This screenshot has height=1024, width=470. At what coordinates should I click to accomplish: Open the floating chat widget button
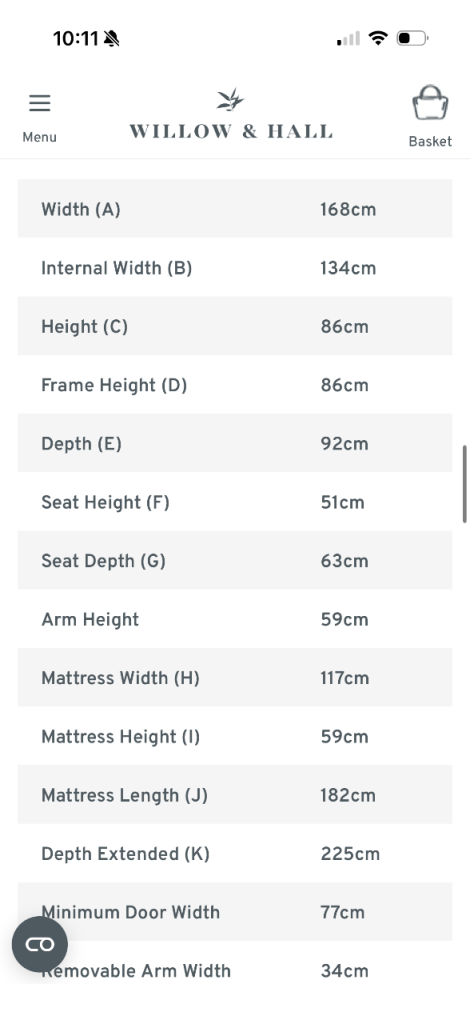point(40,944)
